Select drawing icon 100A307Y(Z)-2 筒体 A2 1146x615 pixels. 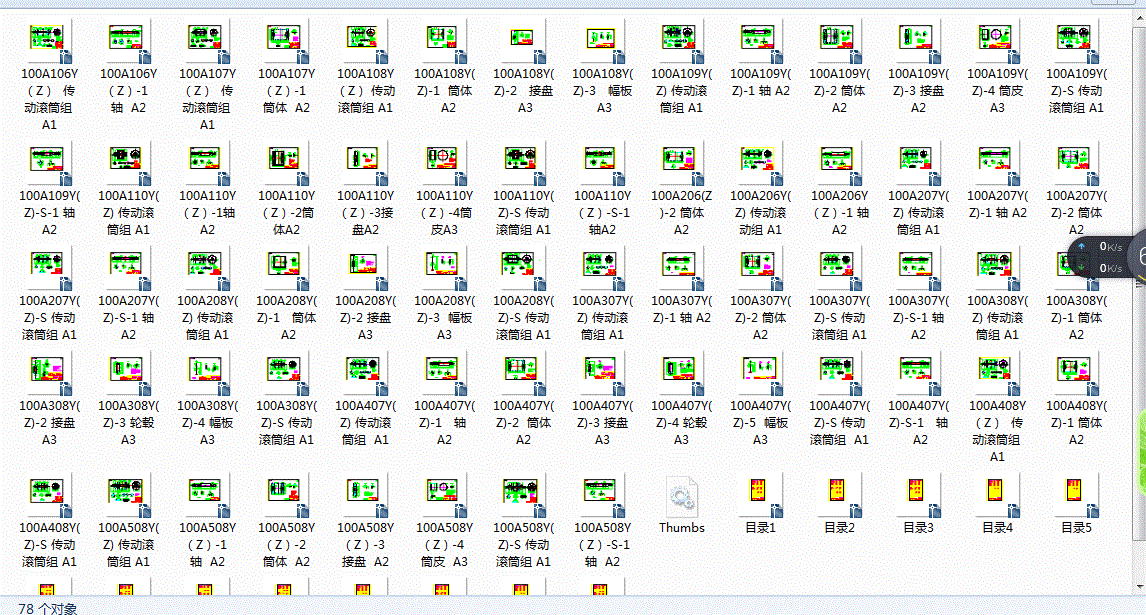pos(760,268)
